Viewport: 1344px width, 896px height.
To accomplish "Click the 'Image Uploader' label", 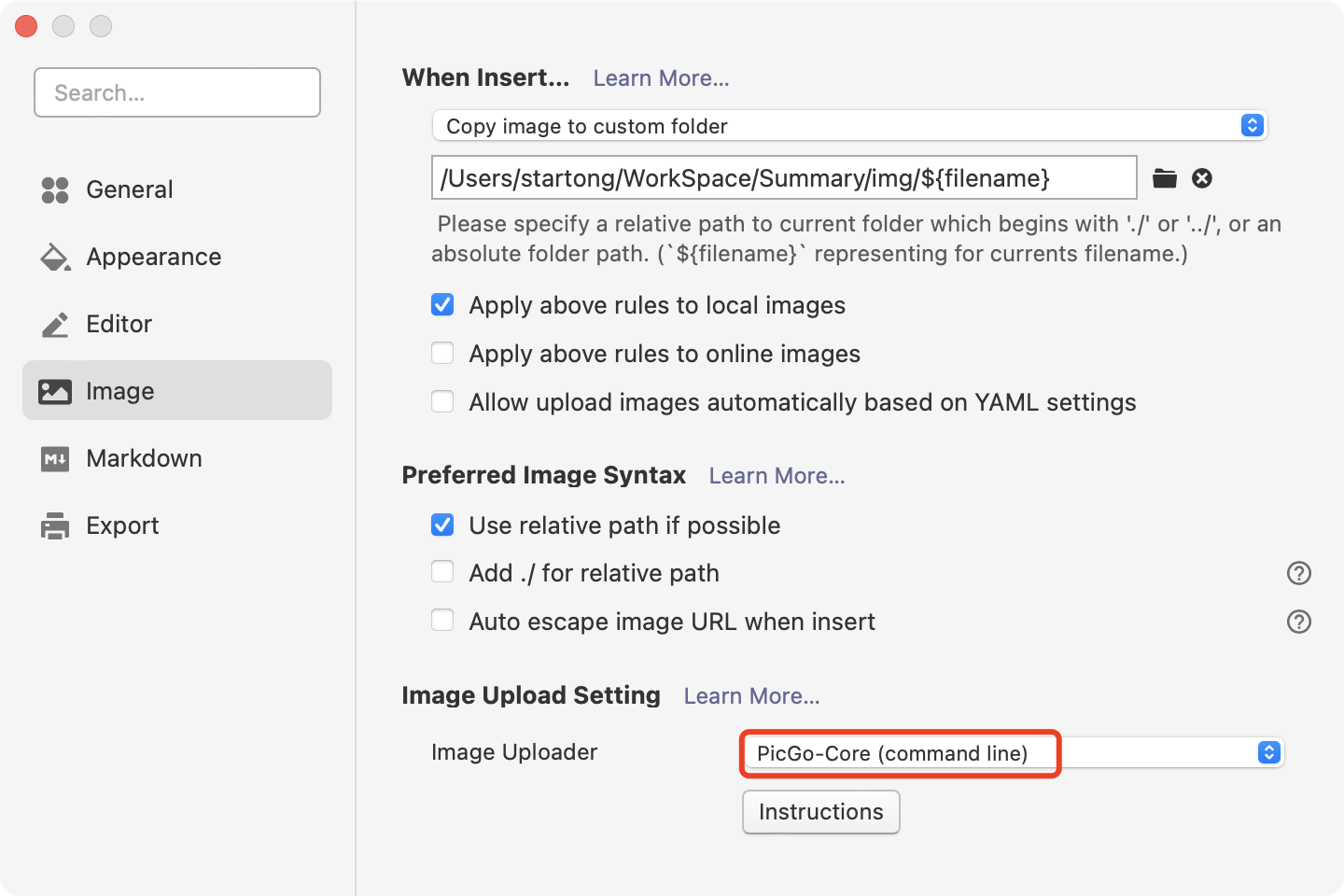I will click(x=514, y=752).
